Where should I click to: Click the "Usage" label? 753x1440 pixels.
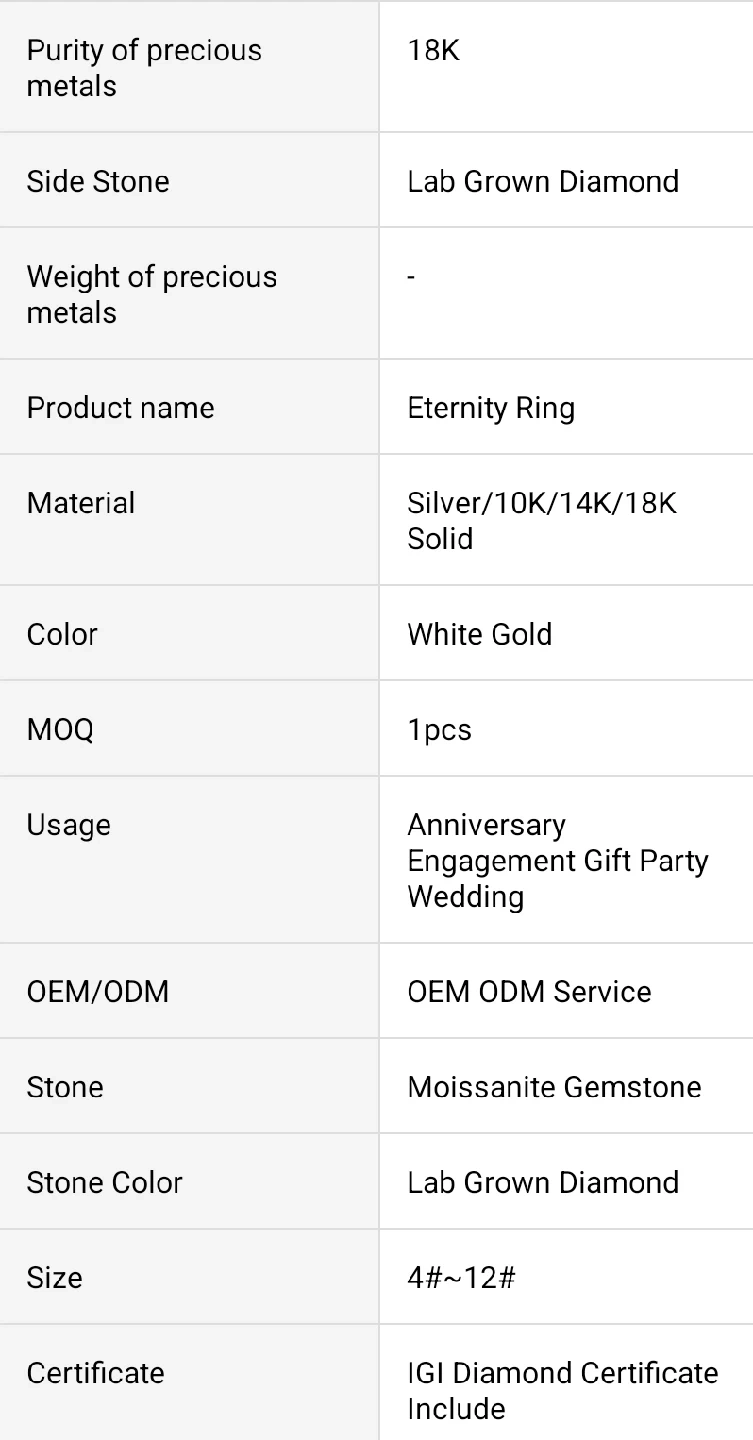coord(69,825)
